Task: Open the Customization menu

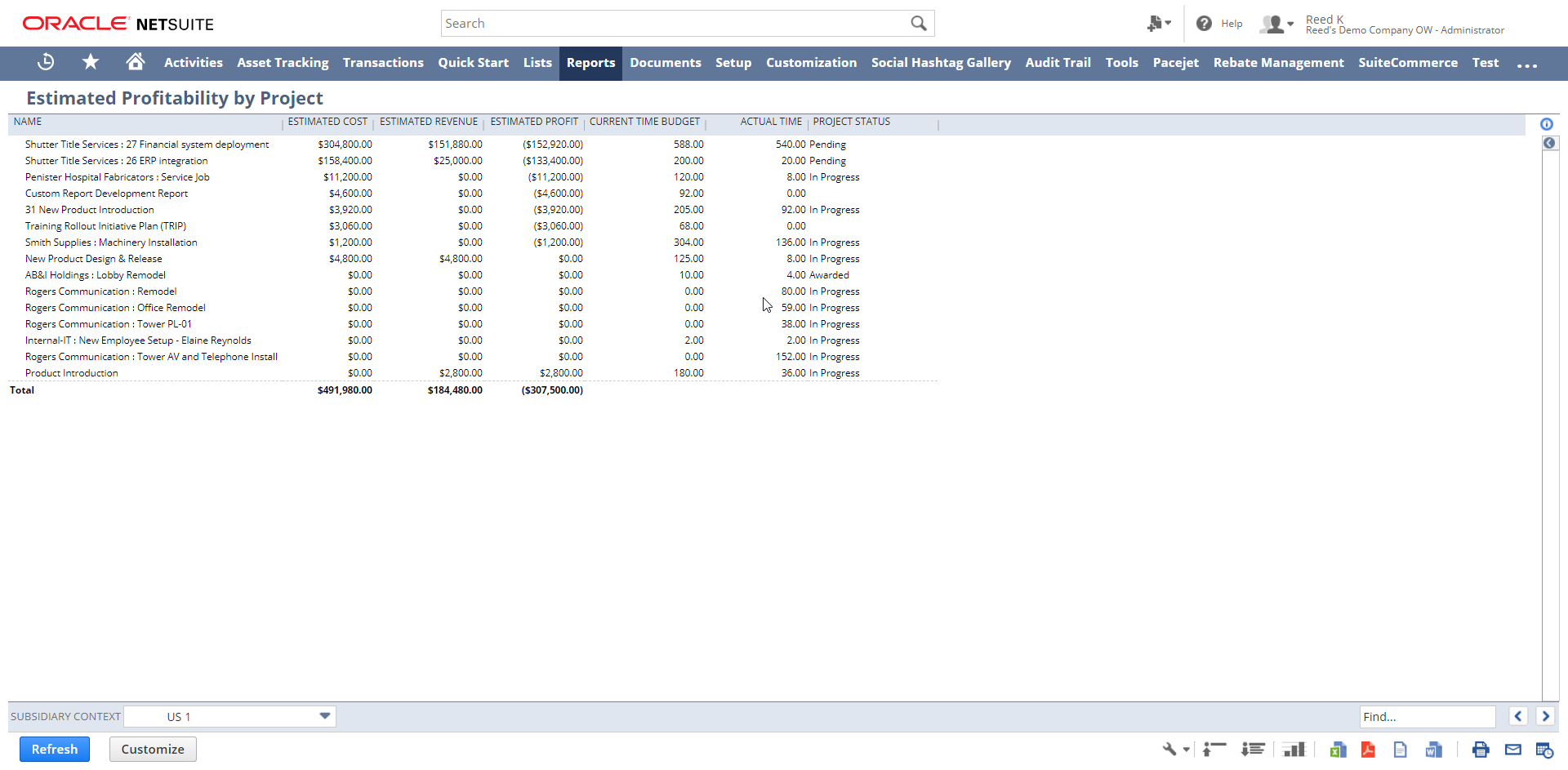Action: (811, 63)
